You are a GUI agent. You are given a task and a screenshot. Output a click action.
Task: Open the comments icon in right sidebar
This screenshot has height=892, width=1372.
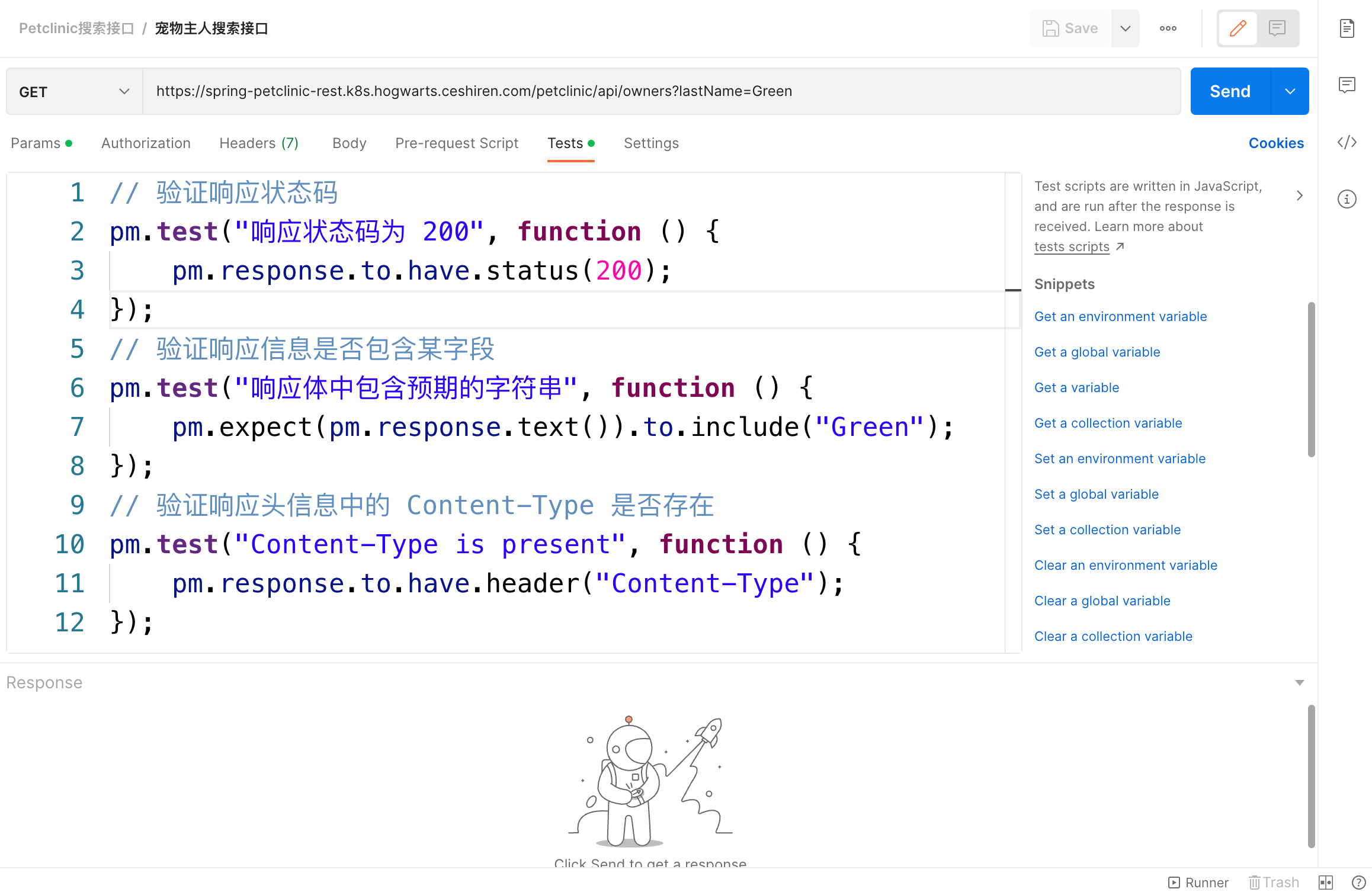(x=1347, y=85)
